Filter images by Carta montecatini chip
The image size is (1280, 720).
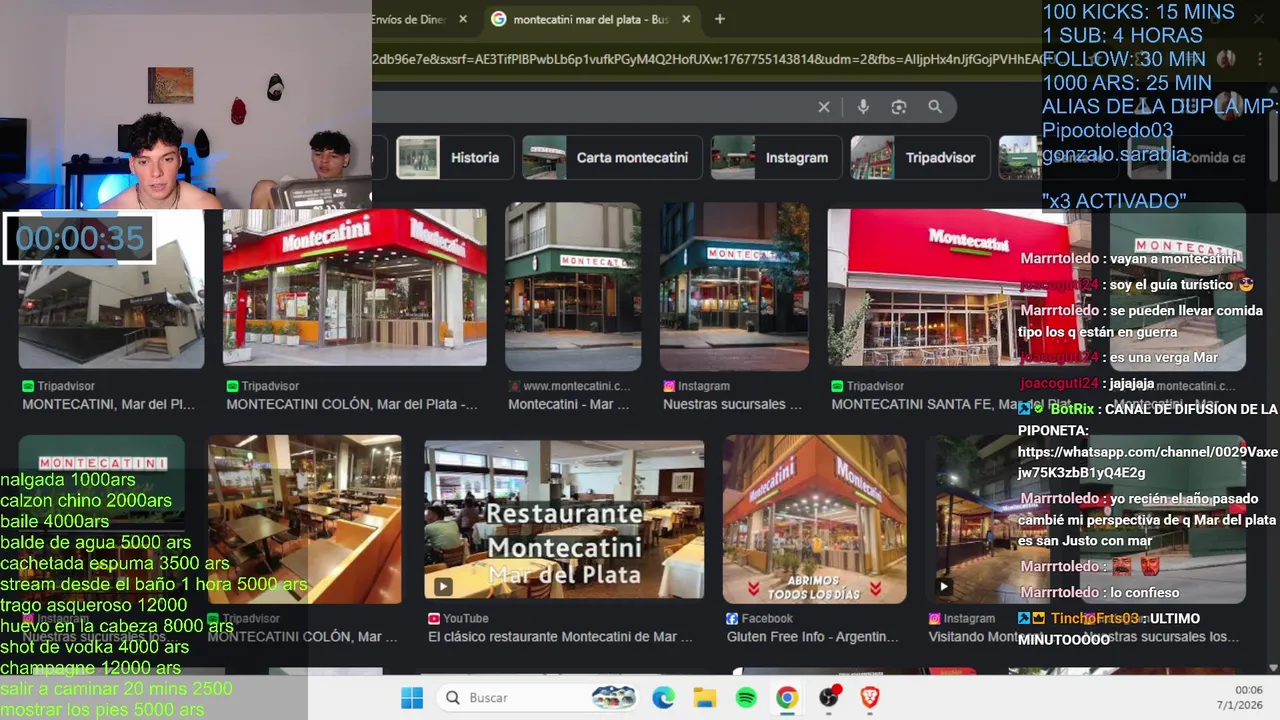(x=612, y=158)
